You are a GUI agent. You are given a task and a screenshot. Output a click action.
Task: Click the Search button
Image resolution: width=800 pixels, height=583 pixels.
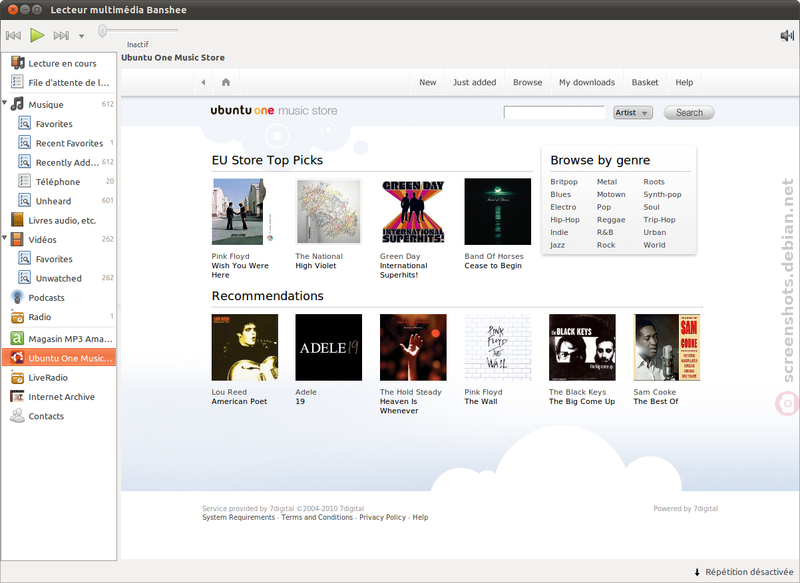[689, 113]
